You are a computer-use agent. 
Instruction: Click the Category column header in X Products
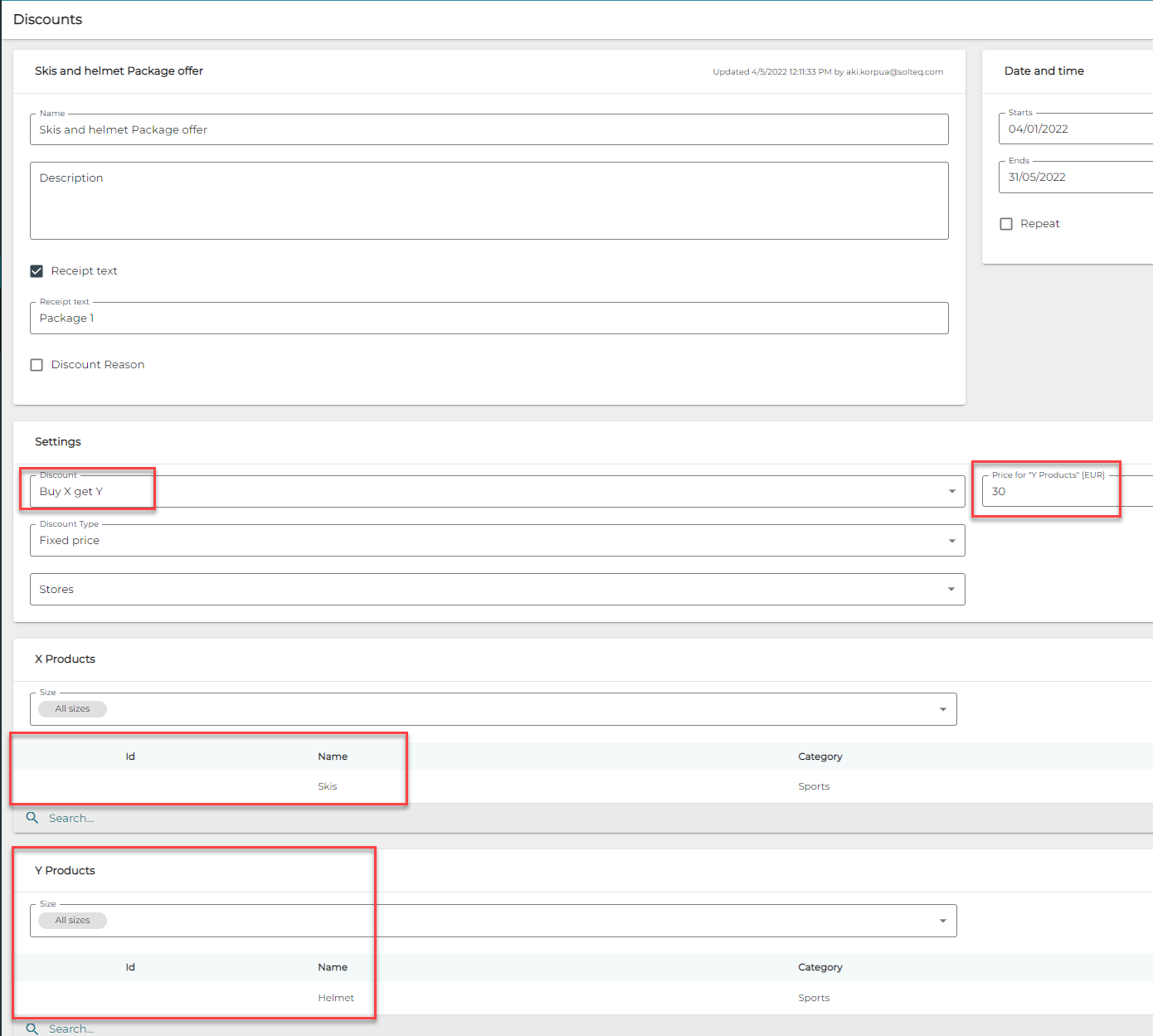[x=820, y=756]
